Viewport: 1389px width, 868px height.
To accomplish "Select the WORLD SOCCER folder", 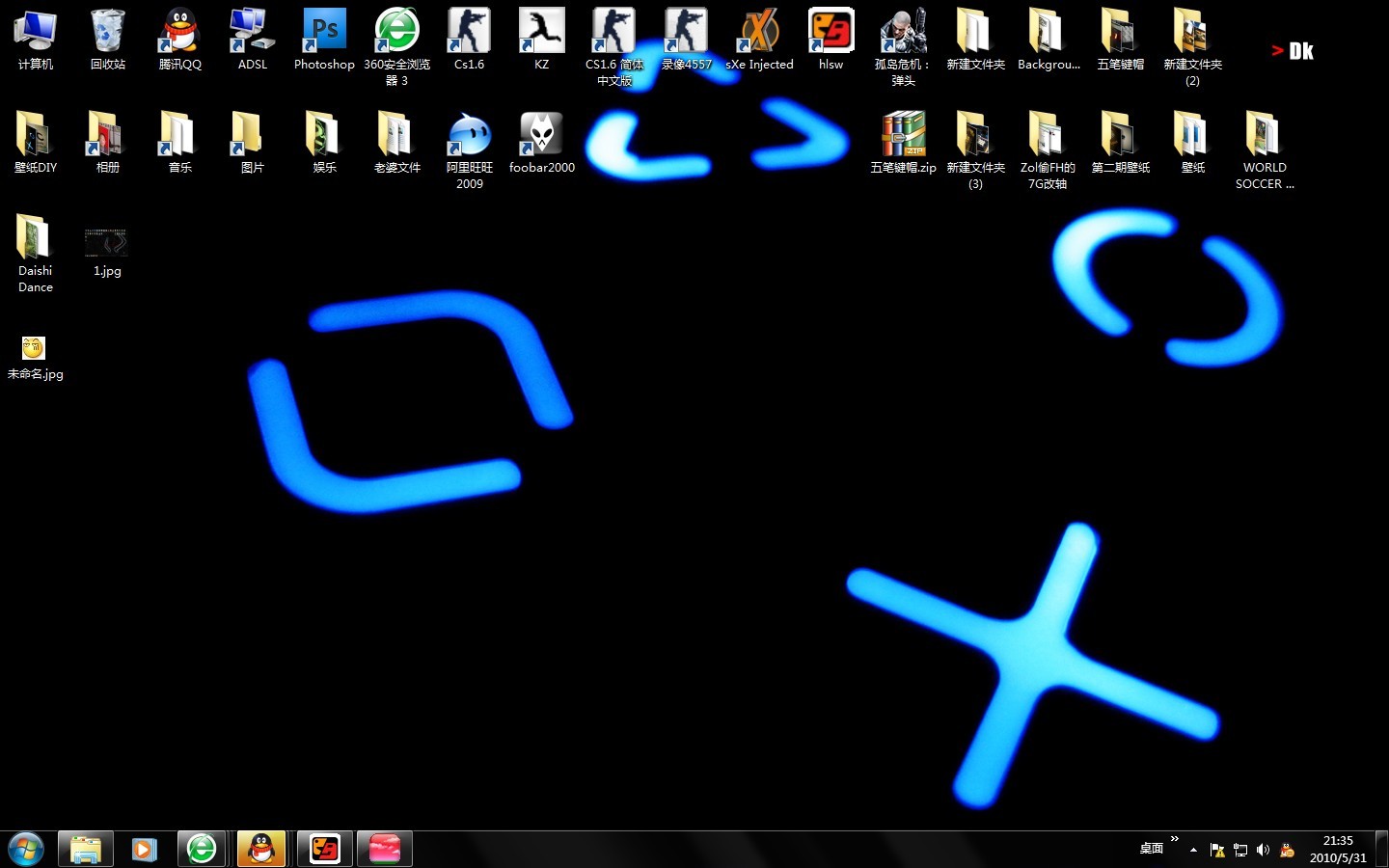I will tap(1265, 149).
